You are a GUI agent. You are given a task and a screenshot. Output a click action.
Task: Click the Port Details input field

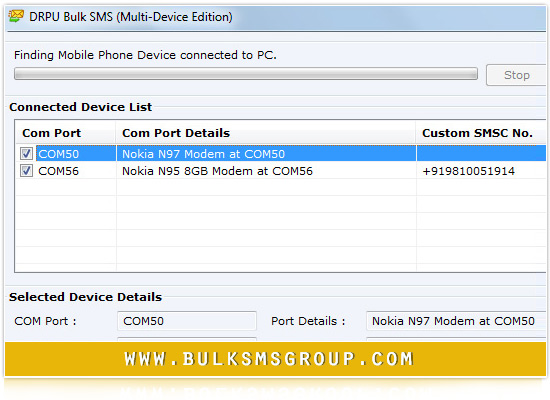(x=456, y=321)
